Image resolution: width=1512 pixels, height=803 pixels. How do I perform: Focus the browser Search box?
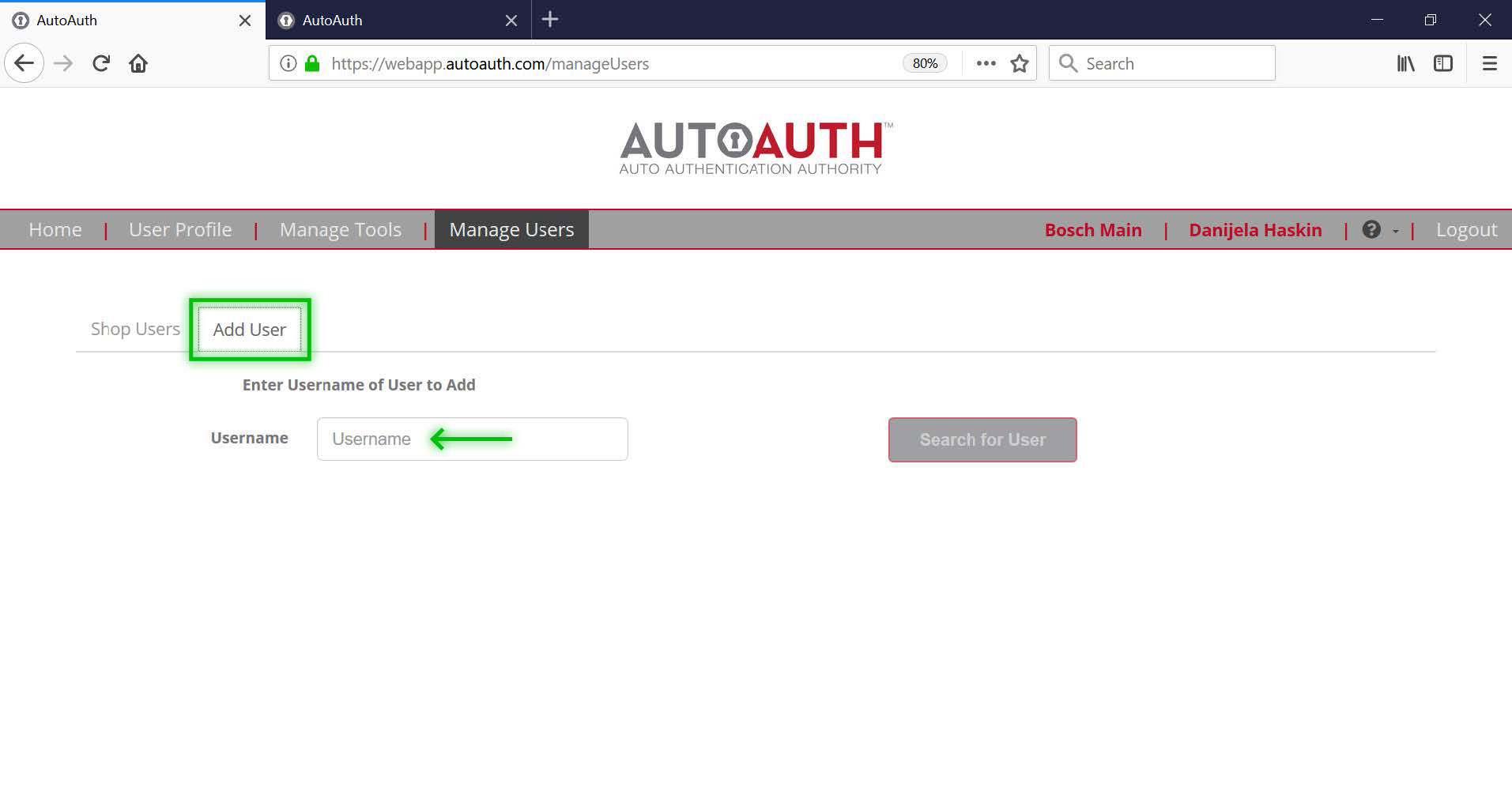(1162, 63)
